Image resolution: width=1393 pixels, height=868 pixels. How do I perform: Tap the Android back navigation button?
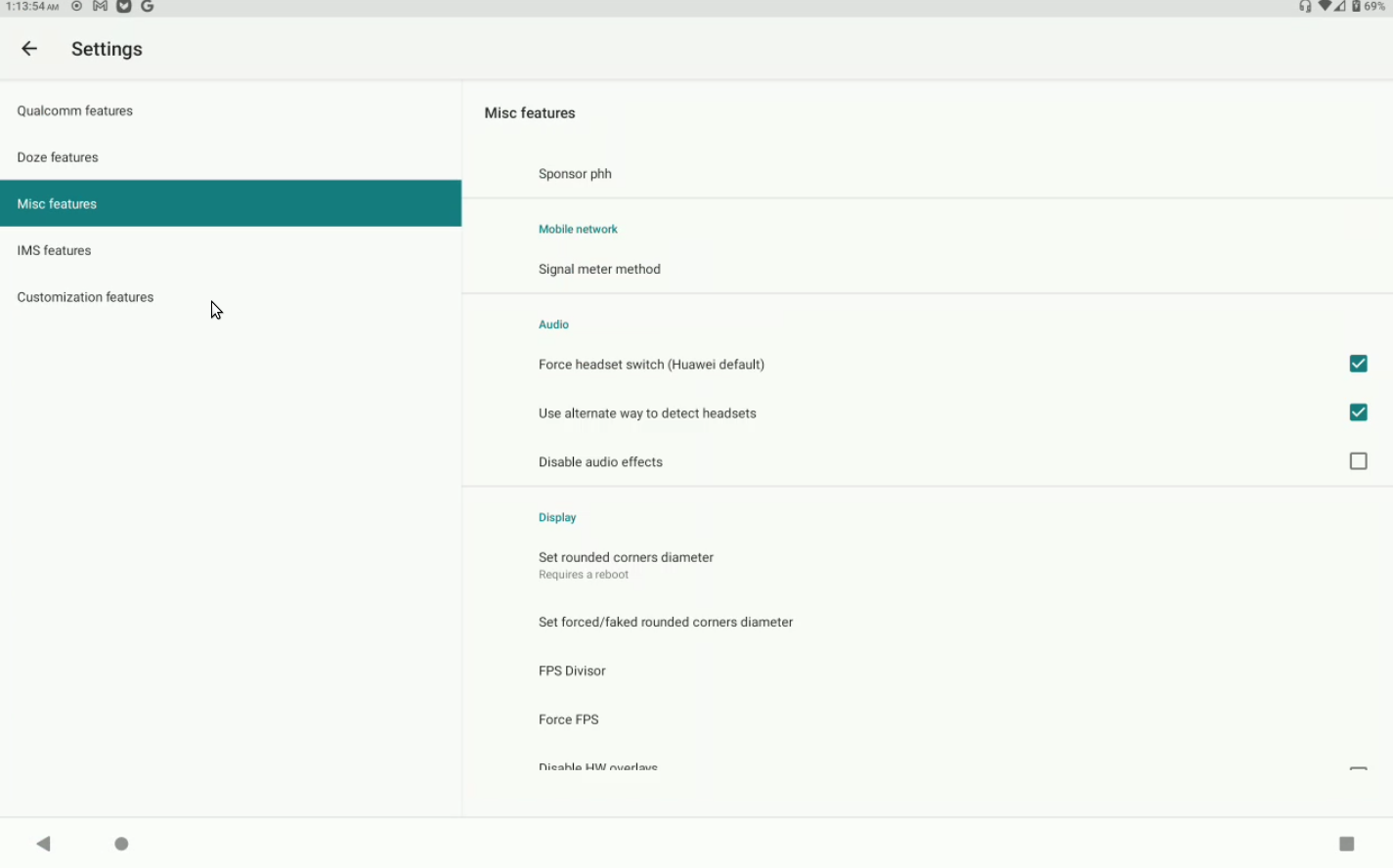43,844
